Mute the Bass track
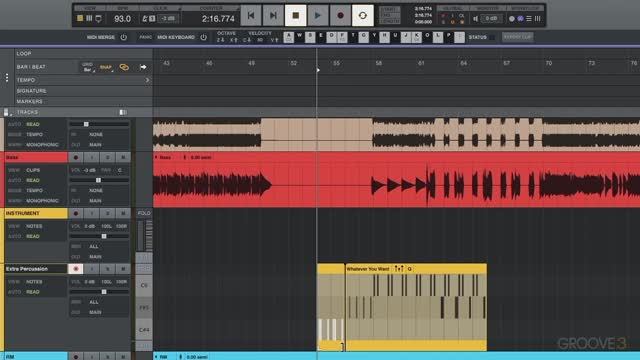The image size is (640, 360). coord(123,157)
